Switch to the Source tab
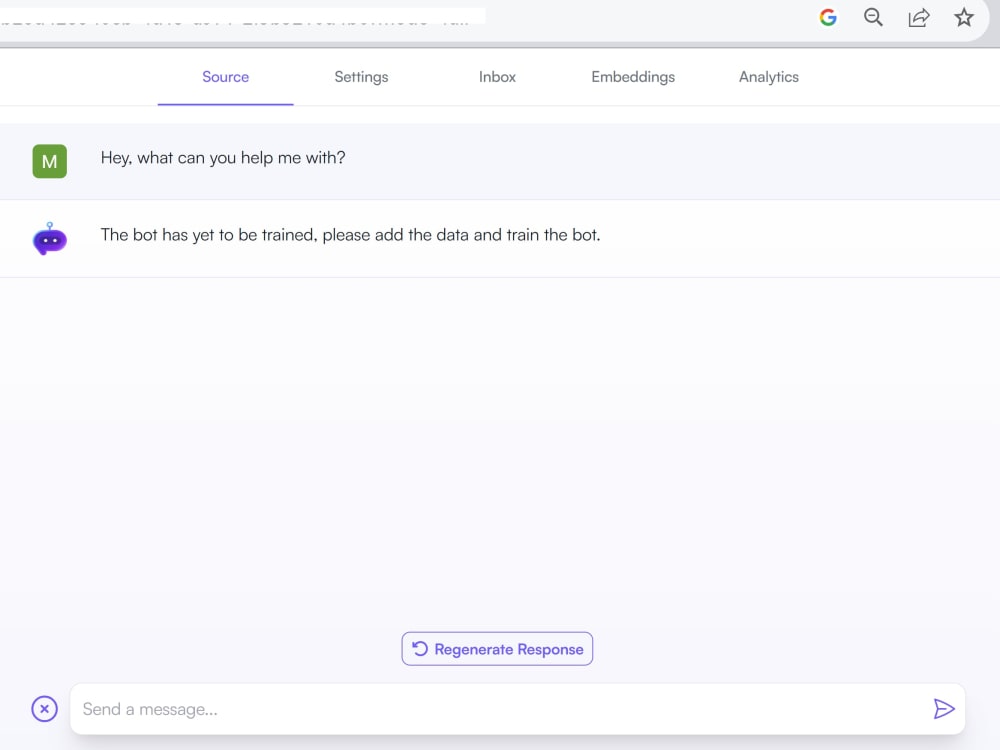 point(226,77)
